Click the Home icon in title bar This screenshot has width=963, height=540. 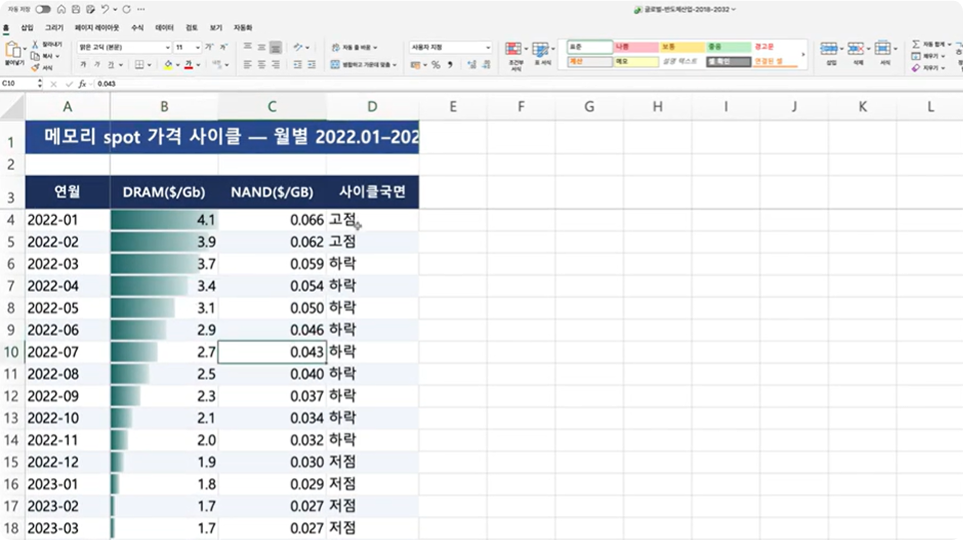[x=61, y=9]
